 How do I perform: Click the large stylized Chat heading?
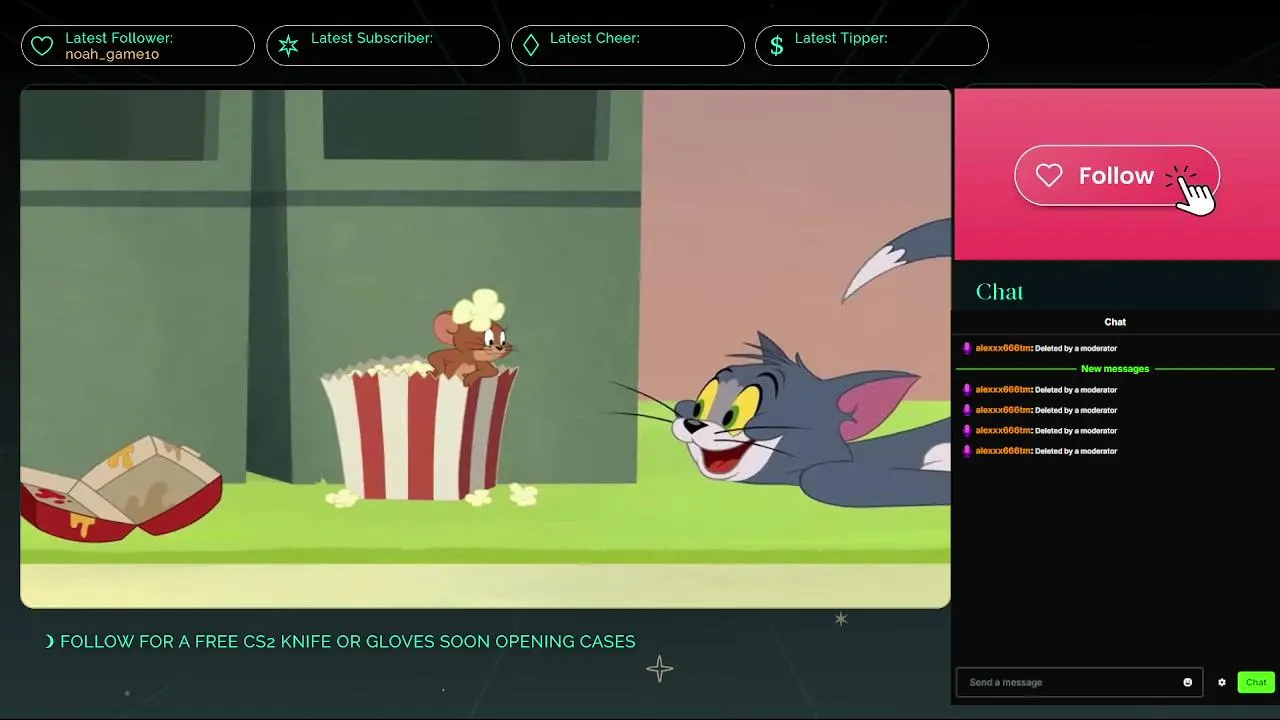tap(1000, 292)
